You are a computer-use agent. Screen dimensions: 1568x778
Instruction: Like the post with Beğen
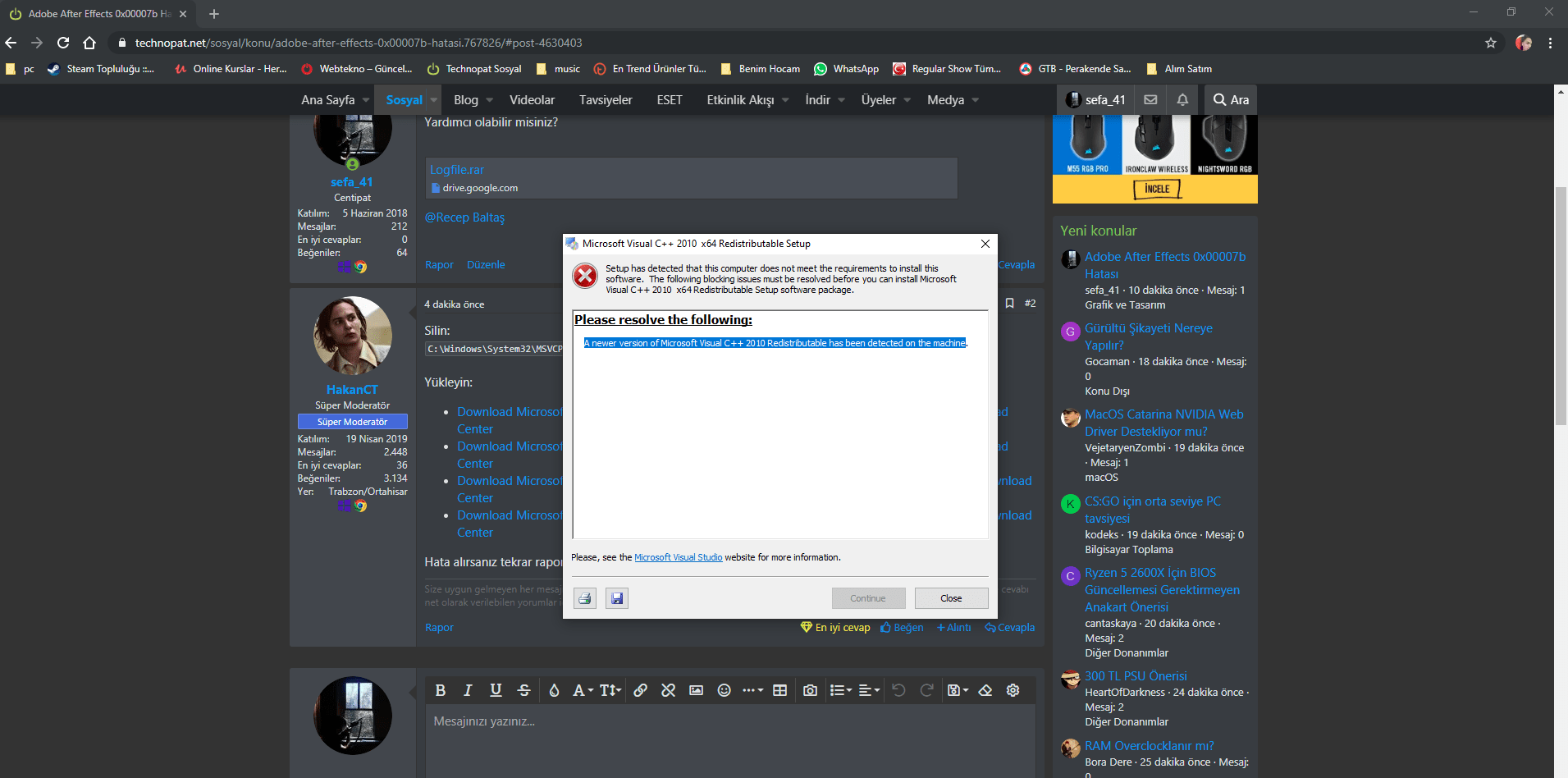(902, 628)
